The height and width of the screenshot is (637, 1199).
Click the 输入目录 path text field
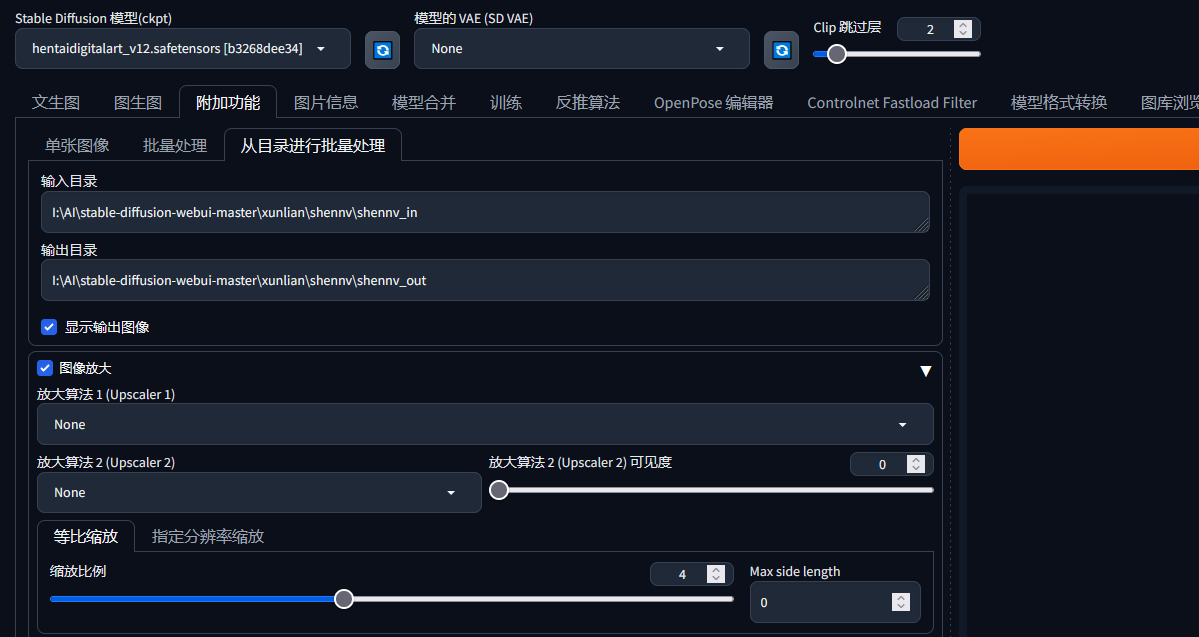(485, 212)
